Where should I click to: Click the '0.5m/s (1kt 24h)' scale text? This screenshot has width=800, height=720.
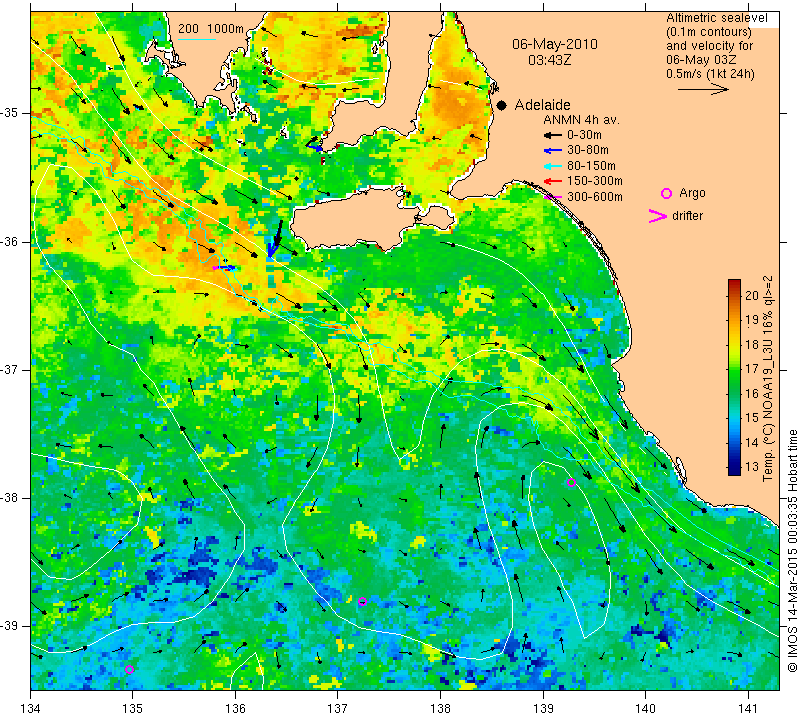coord(710,73)
